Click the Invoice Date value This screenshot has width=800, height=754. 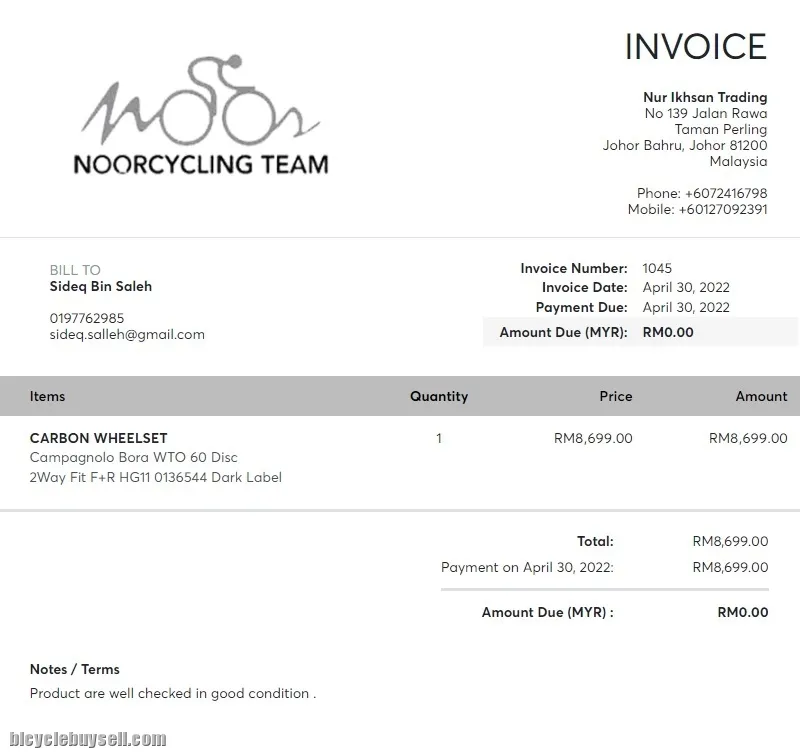pyautogui.click(x=686, y=287)
